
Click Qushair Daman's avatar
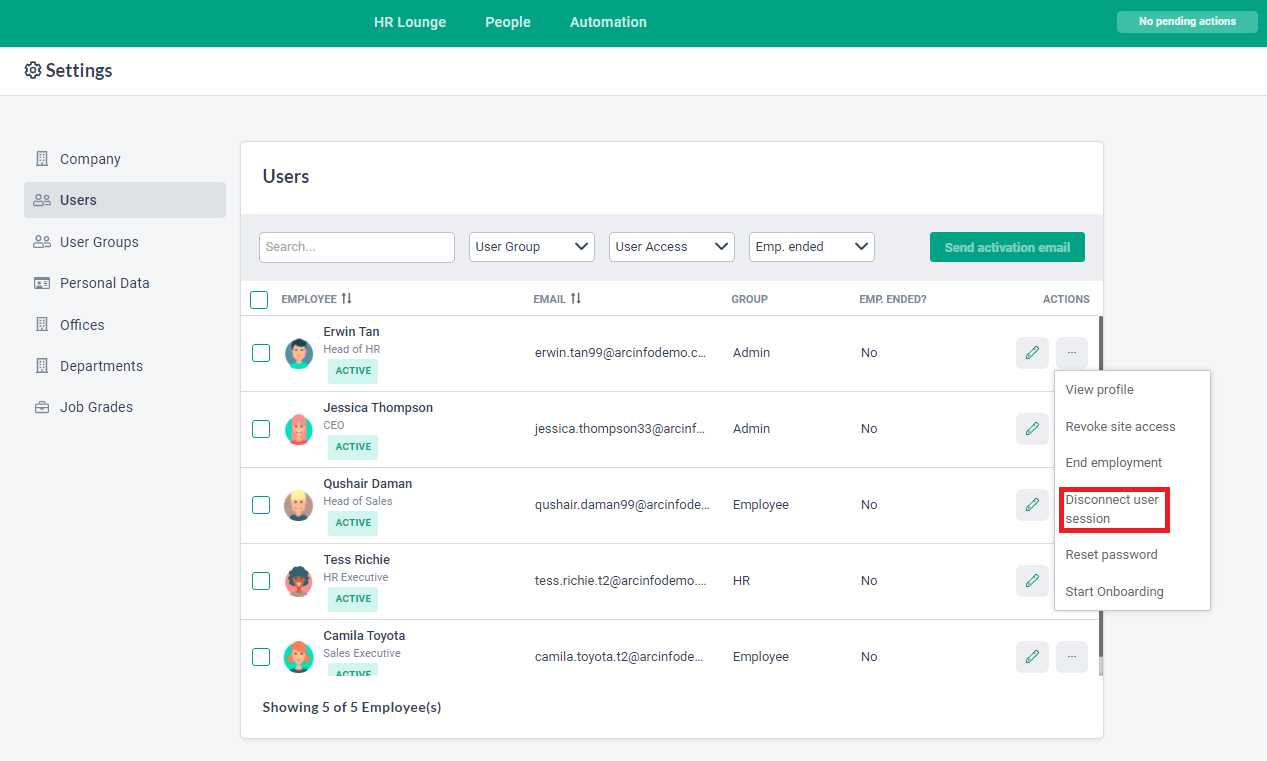(x=298, y=506)
